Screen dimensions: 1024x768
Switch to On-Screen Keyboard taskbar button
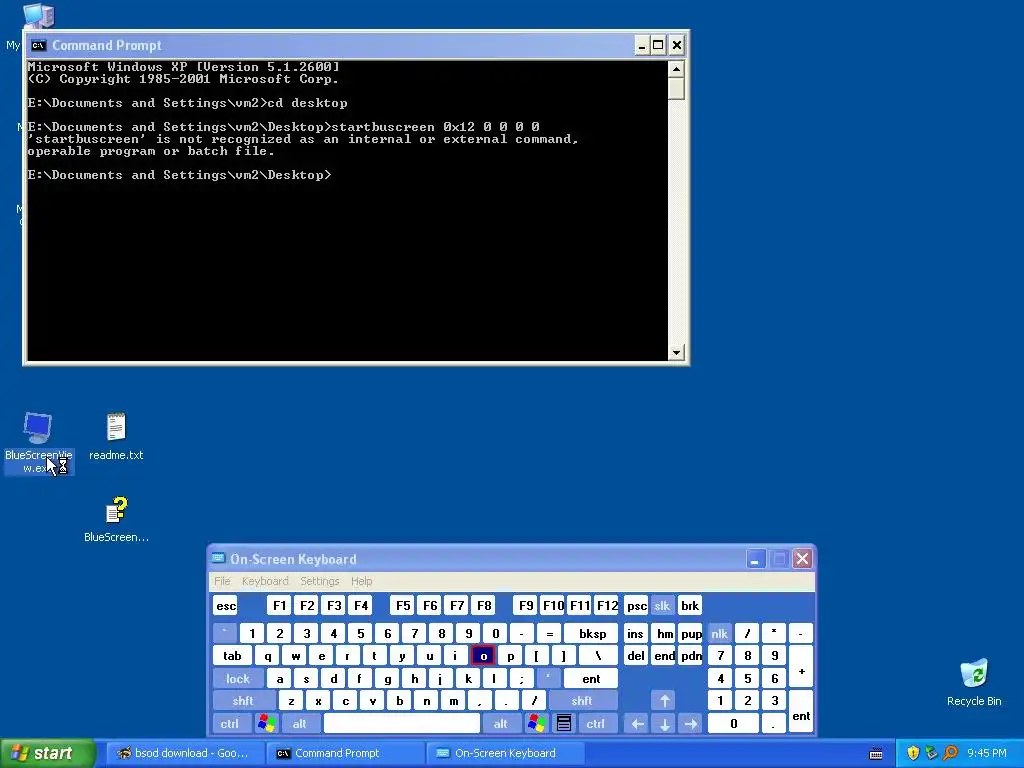[x=504, y=753]
